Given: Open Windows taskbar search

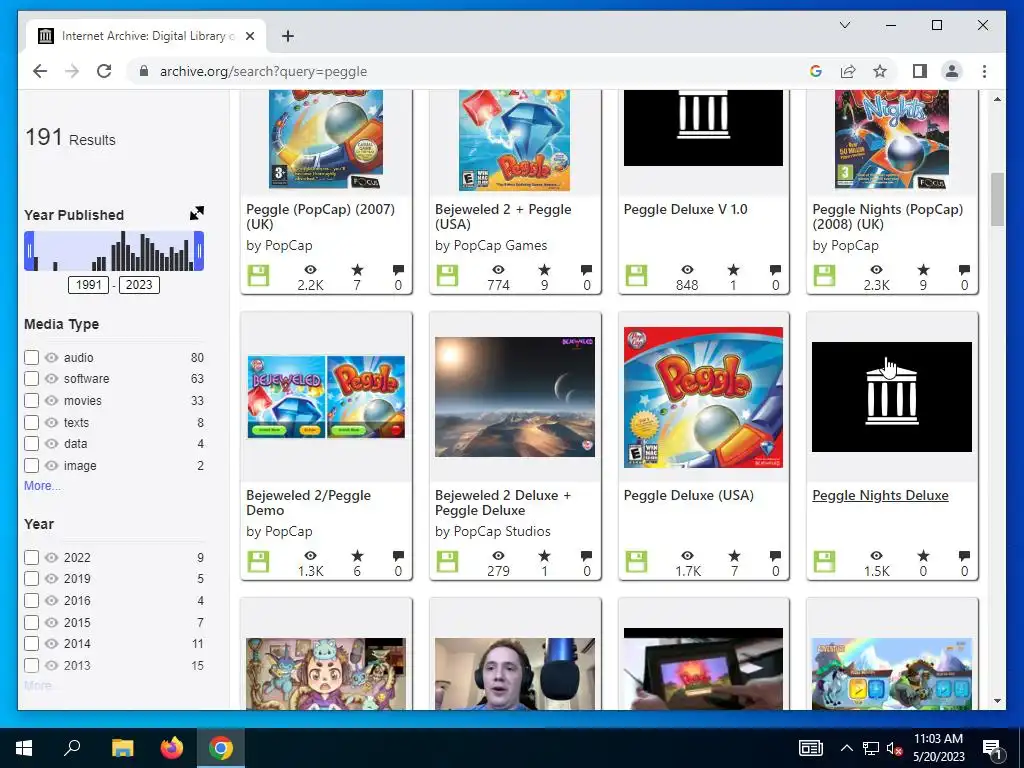Looking at the screenshot, I should pyautogui.click(x=72, y=748).
